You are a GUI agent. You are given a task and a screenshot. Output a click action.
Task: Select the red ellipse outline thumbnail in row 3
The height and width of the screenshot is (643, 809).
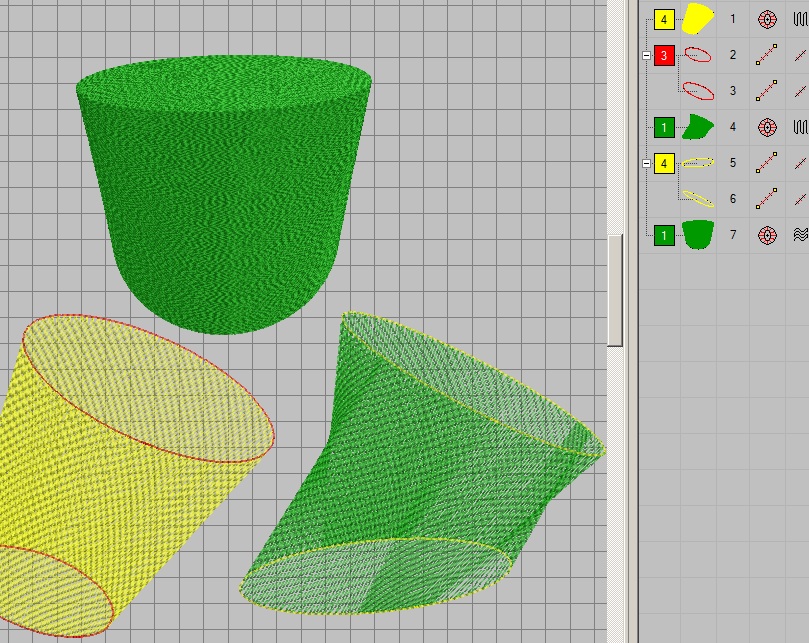click(x=698, y=91)
